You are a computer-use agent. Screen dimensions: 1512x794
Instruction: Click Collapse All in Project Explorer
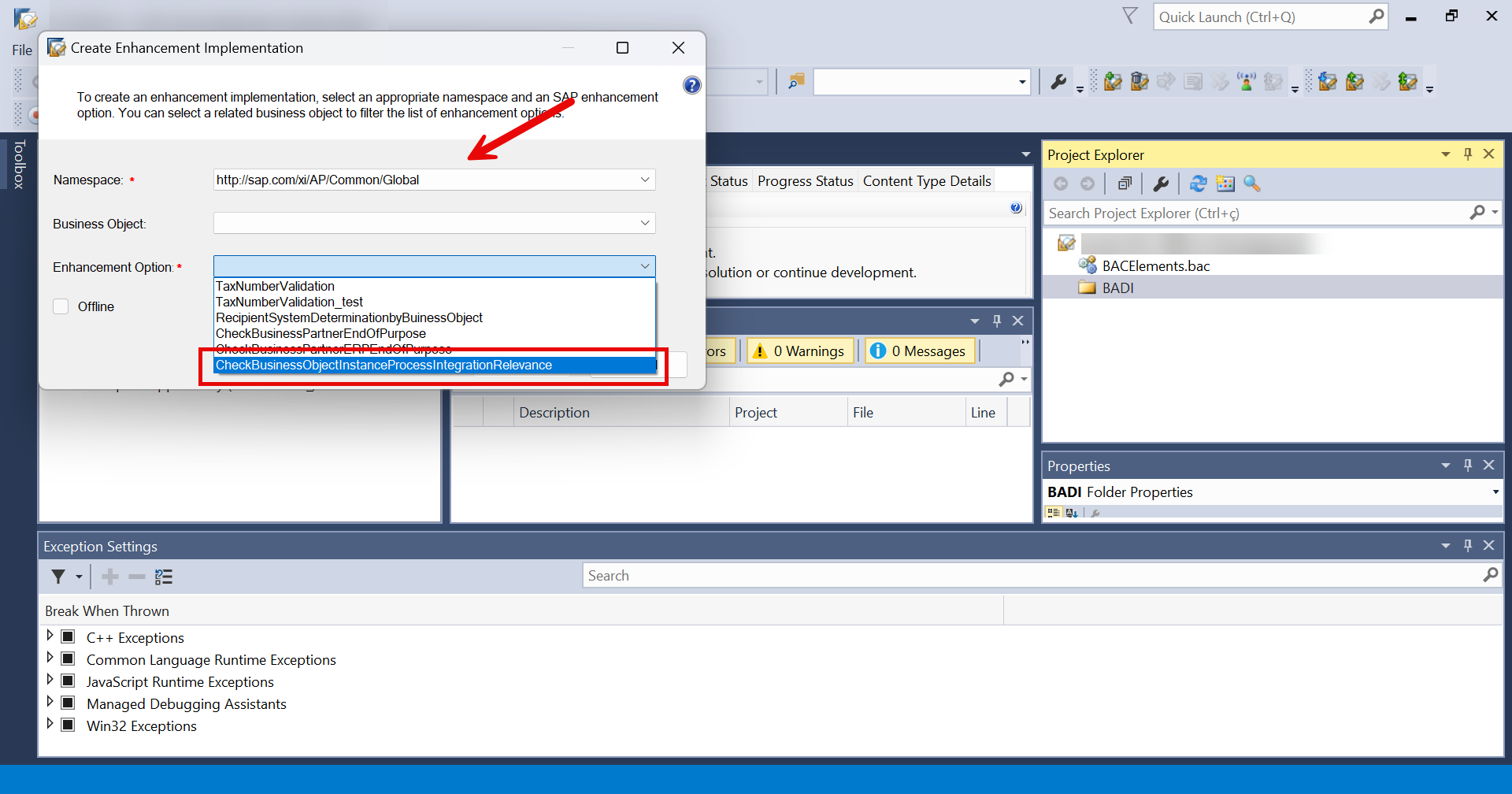pos(1125,184)
